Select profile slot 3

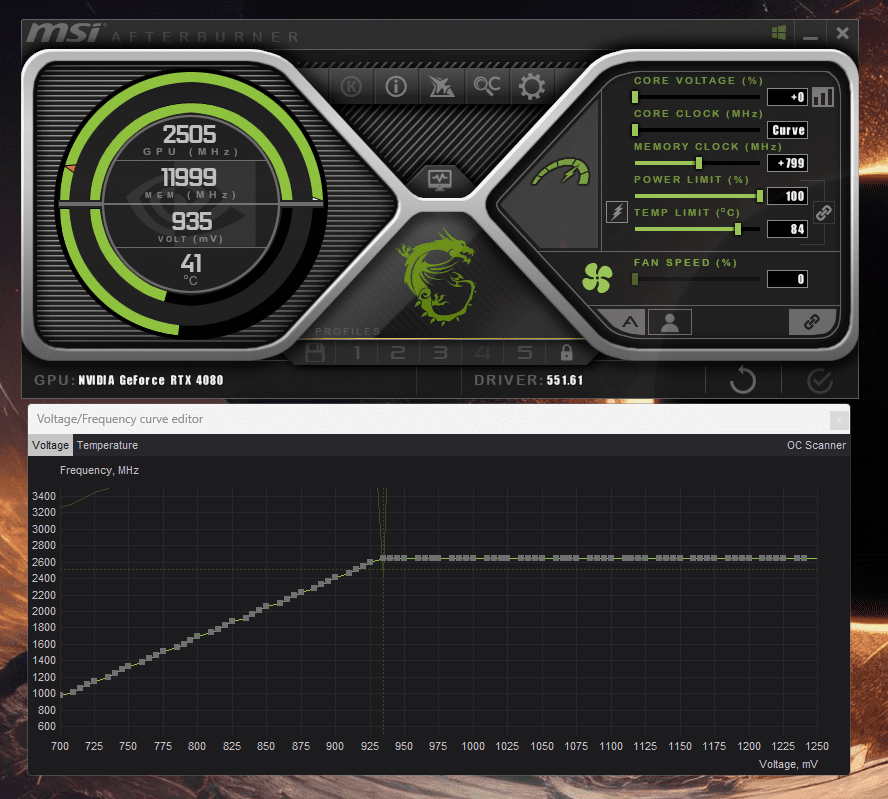441,353
